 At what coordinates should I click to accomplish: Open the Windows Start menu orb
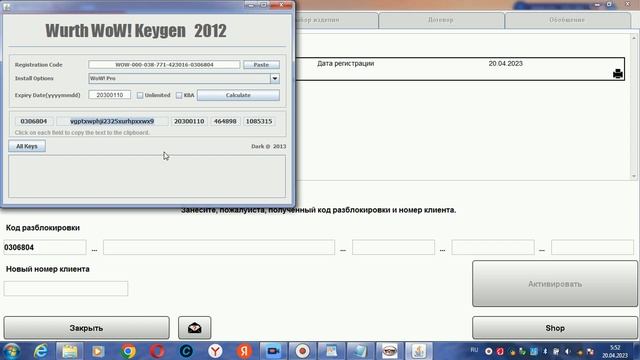pyautogui.click(x=11, y=351)
